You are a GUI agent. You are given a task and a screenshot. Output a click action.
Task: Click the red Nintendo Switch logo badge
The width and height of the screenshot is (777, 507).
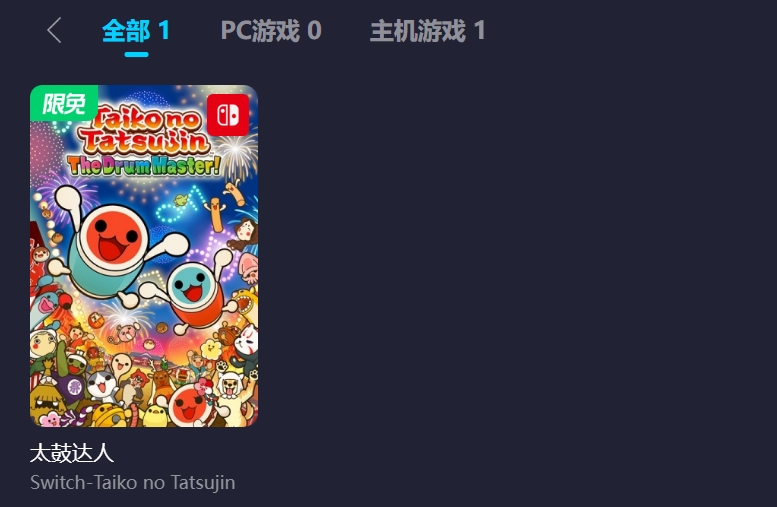228,115
